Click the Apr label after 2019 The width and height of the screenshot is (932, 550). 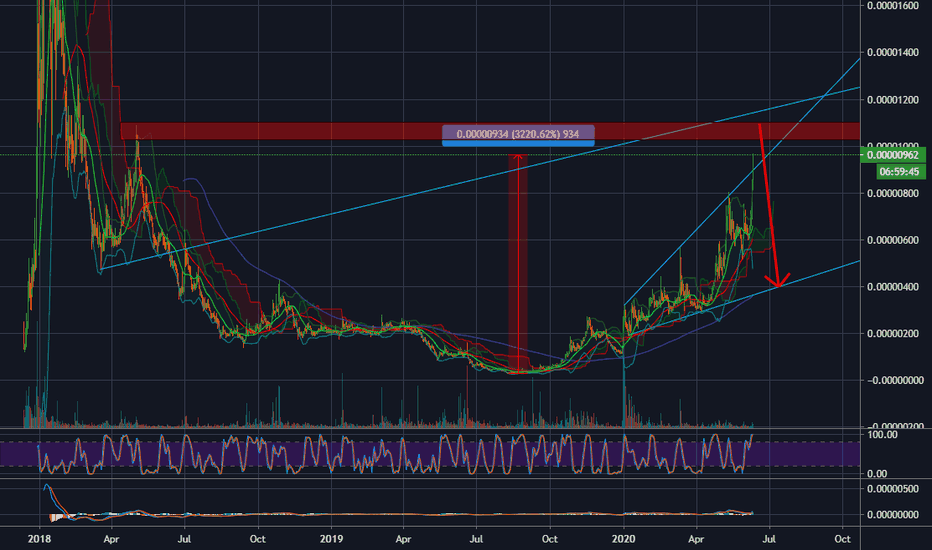[403, 539]
